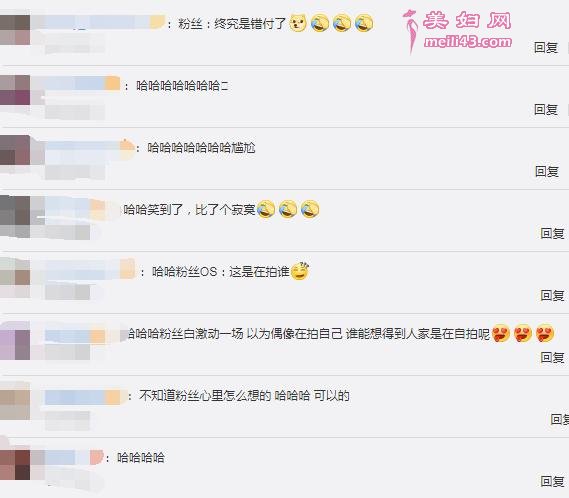This screenshot has width=569, height=498.
Task: Click last heart-eyes emoji in sixth comment
Action: 545,333
